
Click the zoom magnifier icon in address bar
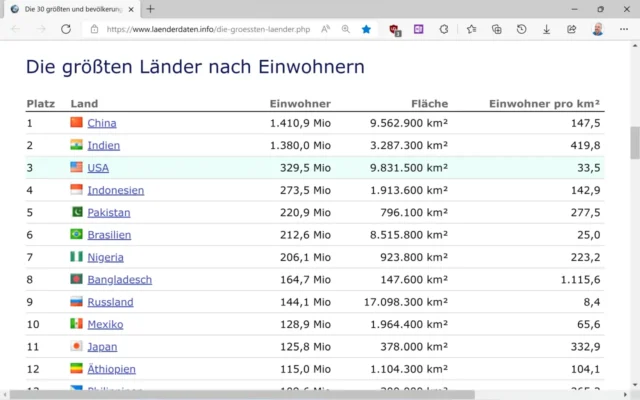346,30
